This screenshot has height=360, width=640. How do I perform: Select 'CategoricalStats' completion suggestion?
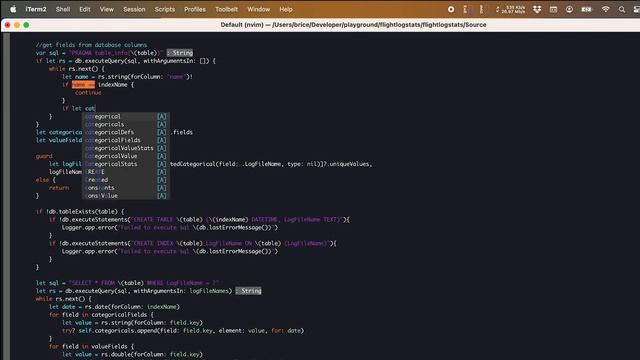[126, 164]
